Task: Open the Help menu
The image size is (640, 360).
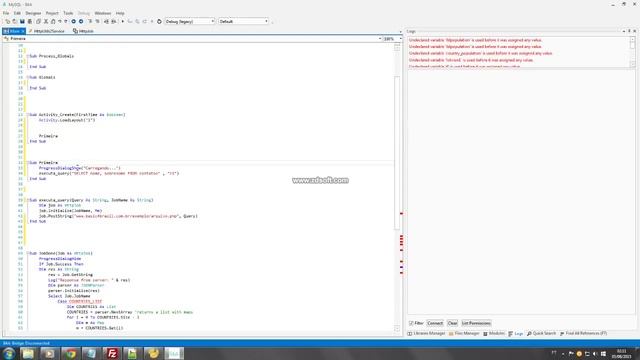Action: pos(120,13)
